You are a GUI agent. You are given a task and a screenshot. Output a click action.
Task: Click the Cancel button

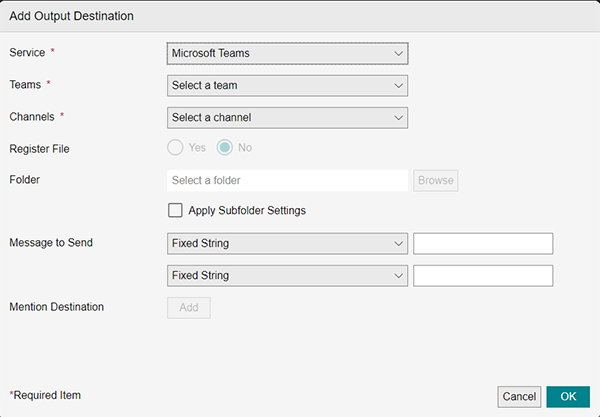519,397
